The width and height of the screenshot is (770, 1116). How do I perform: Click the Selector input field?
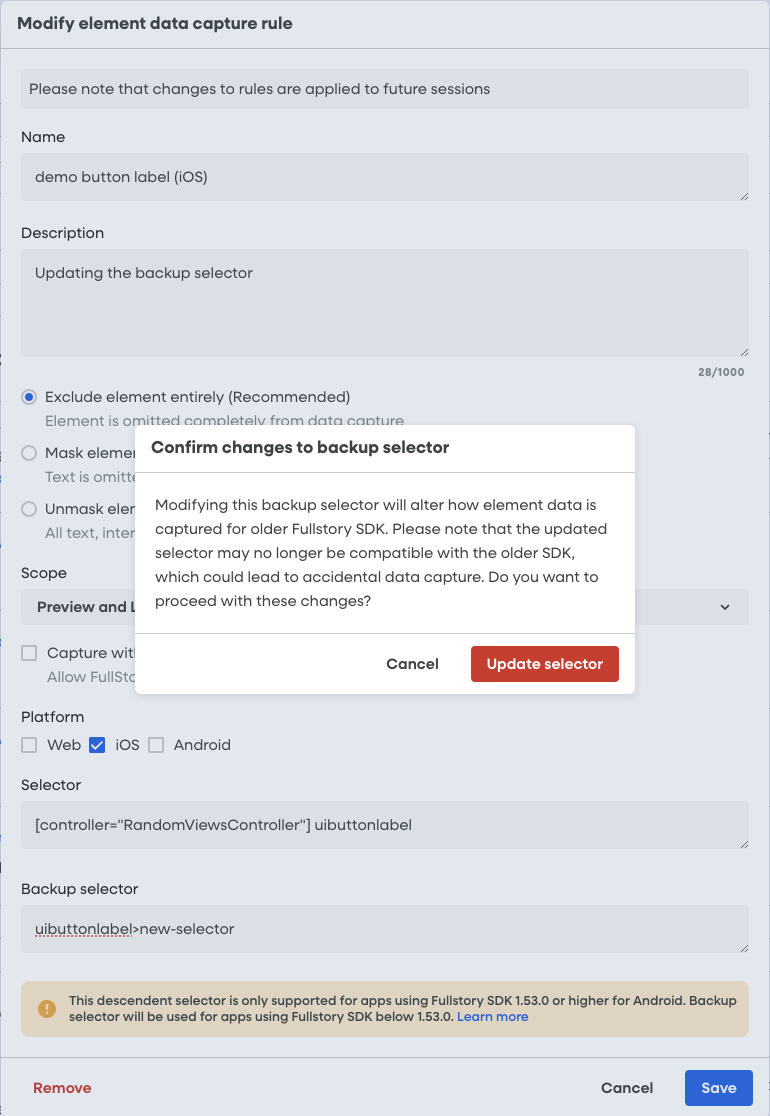(x=384, y=825)
